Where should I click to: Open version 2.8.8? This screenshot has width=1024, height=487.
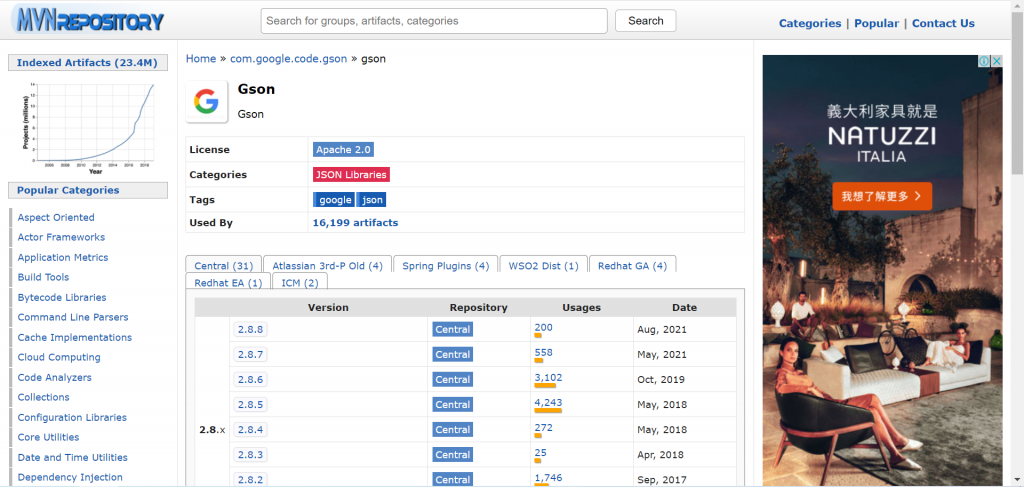[250, 330]
